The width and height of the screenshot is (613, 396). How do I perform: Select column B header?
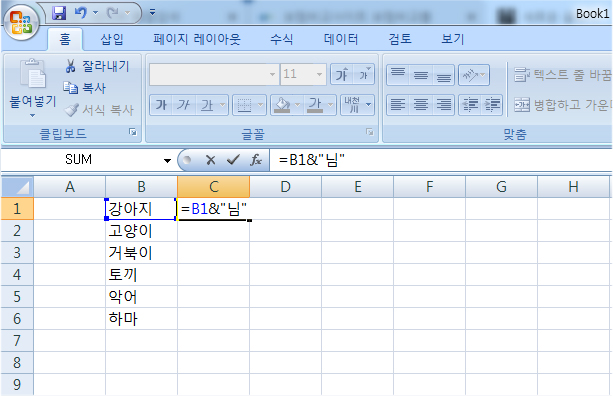tap(141, 186)
